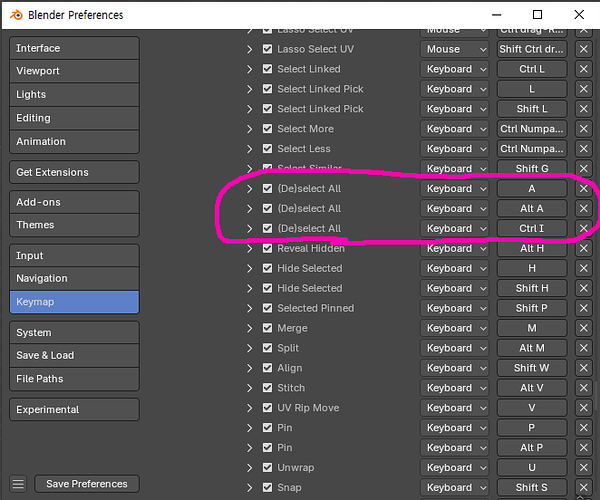600x500 pixels.
Task: Expand the Split keymap entry
Action: pos(249,348)
